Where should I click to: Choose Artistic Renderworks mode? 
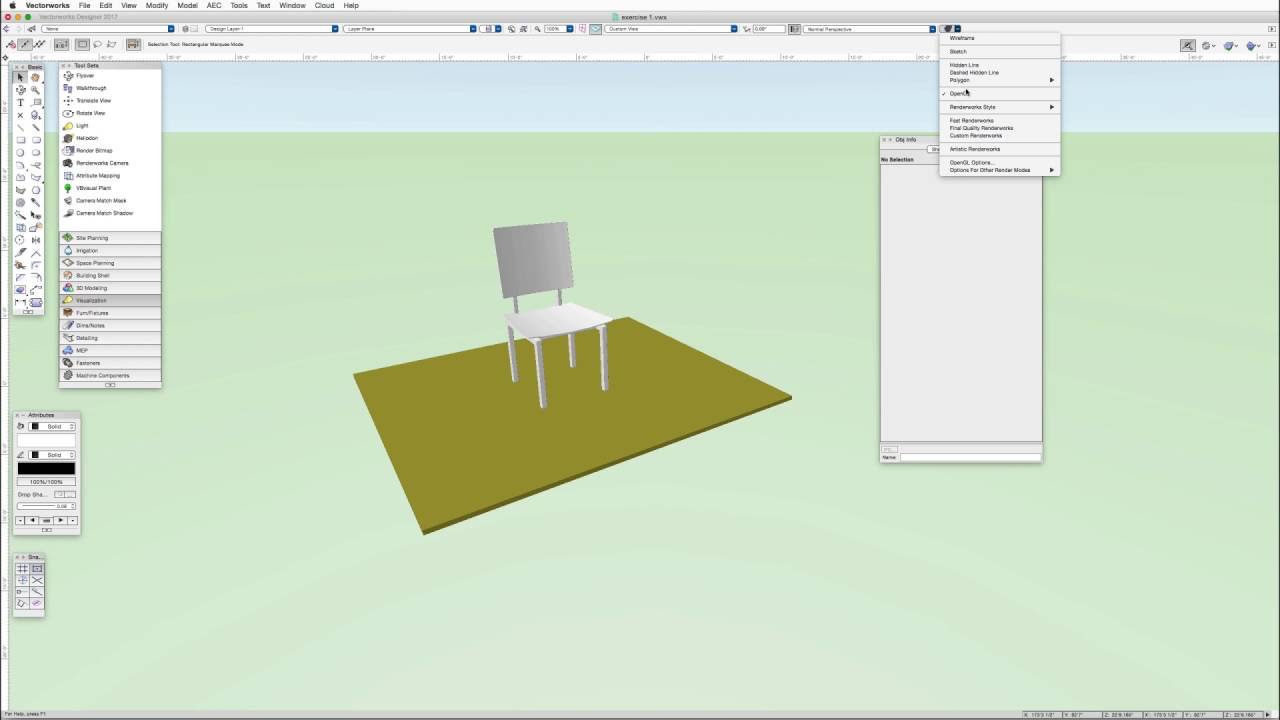tap(999, 149)
